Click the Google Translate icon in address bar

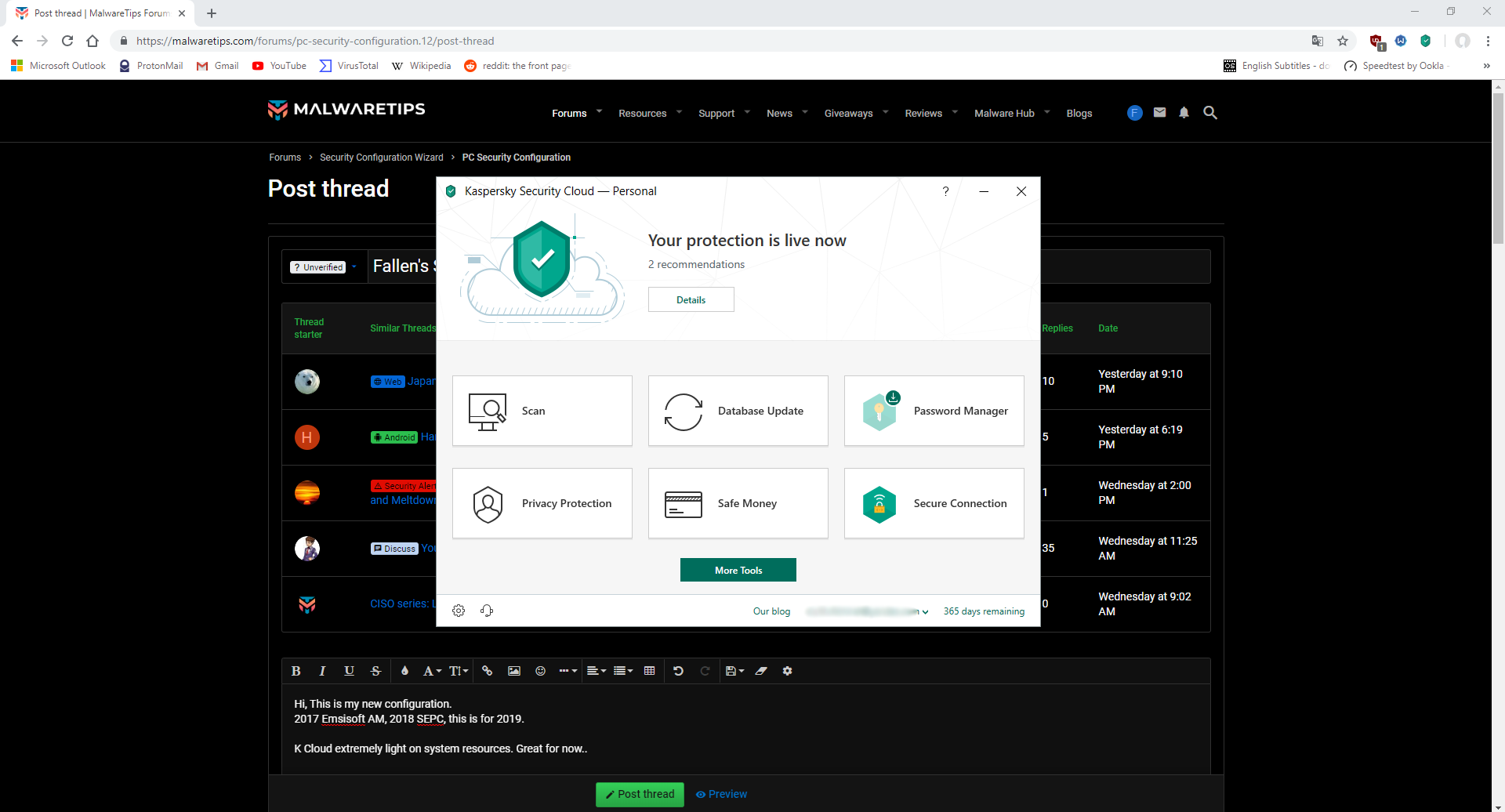tap(1318, 41)
